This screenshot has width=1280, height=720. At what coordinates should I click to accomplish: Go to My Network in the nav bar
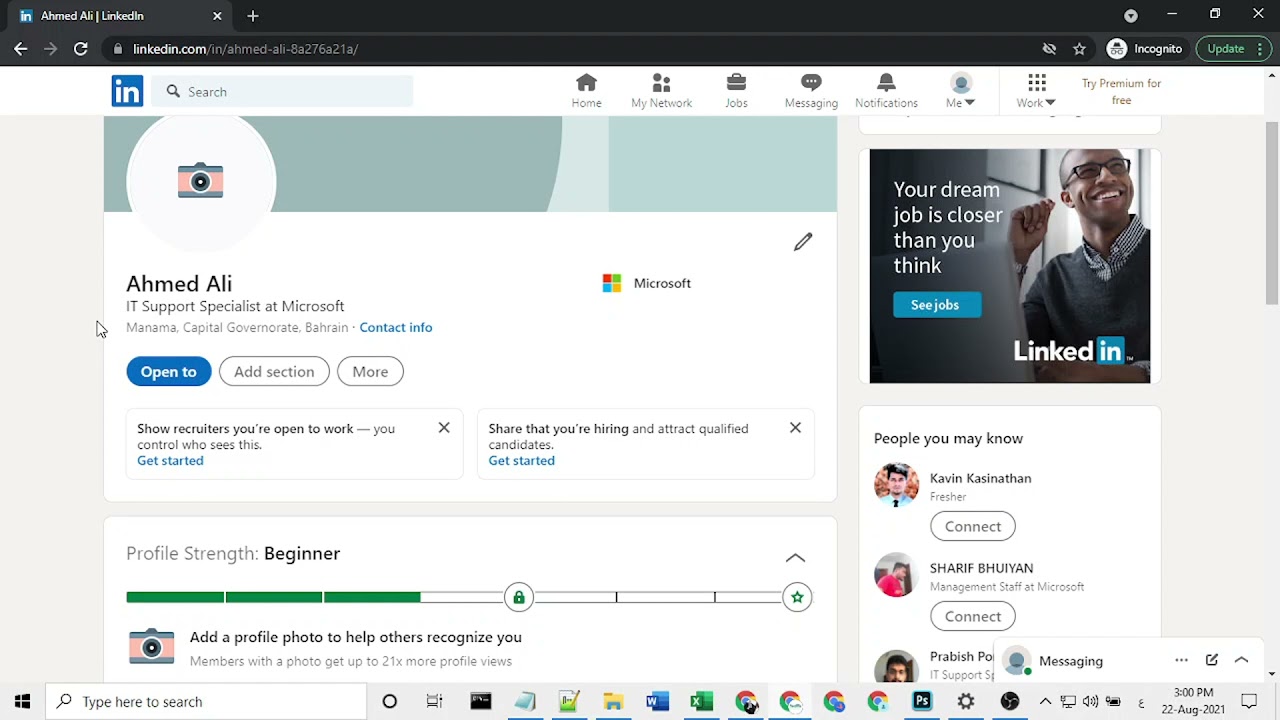661,91
